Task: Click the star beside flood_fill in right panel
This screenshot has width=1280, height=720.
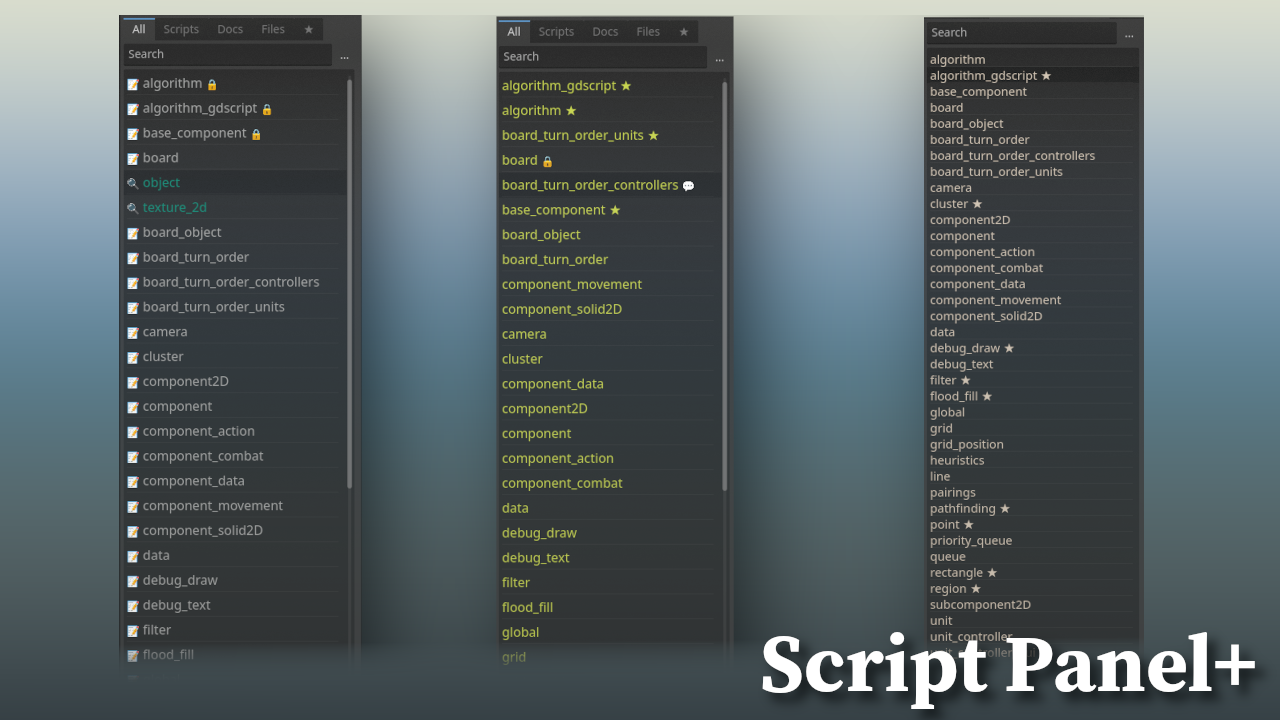Action: (987, 396)
